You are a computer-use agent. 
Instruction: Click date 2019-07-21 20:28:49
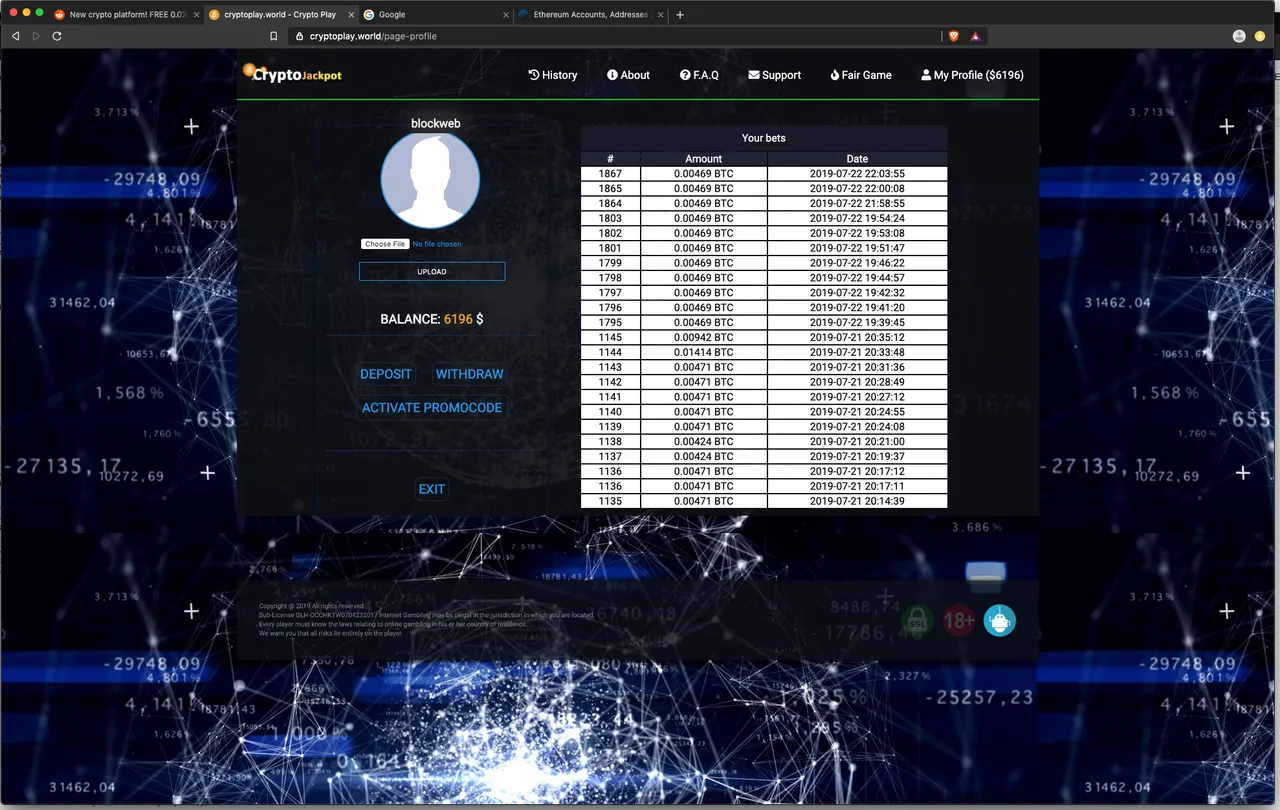tap(857, 382)
